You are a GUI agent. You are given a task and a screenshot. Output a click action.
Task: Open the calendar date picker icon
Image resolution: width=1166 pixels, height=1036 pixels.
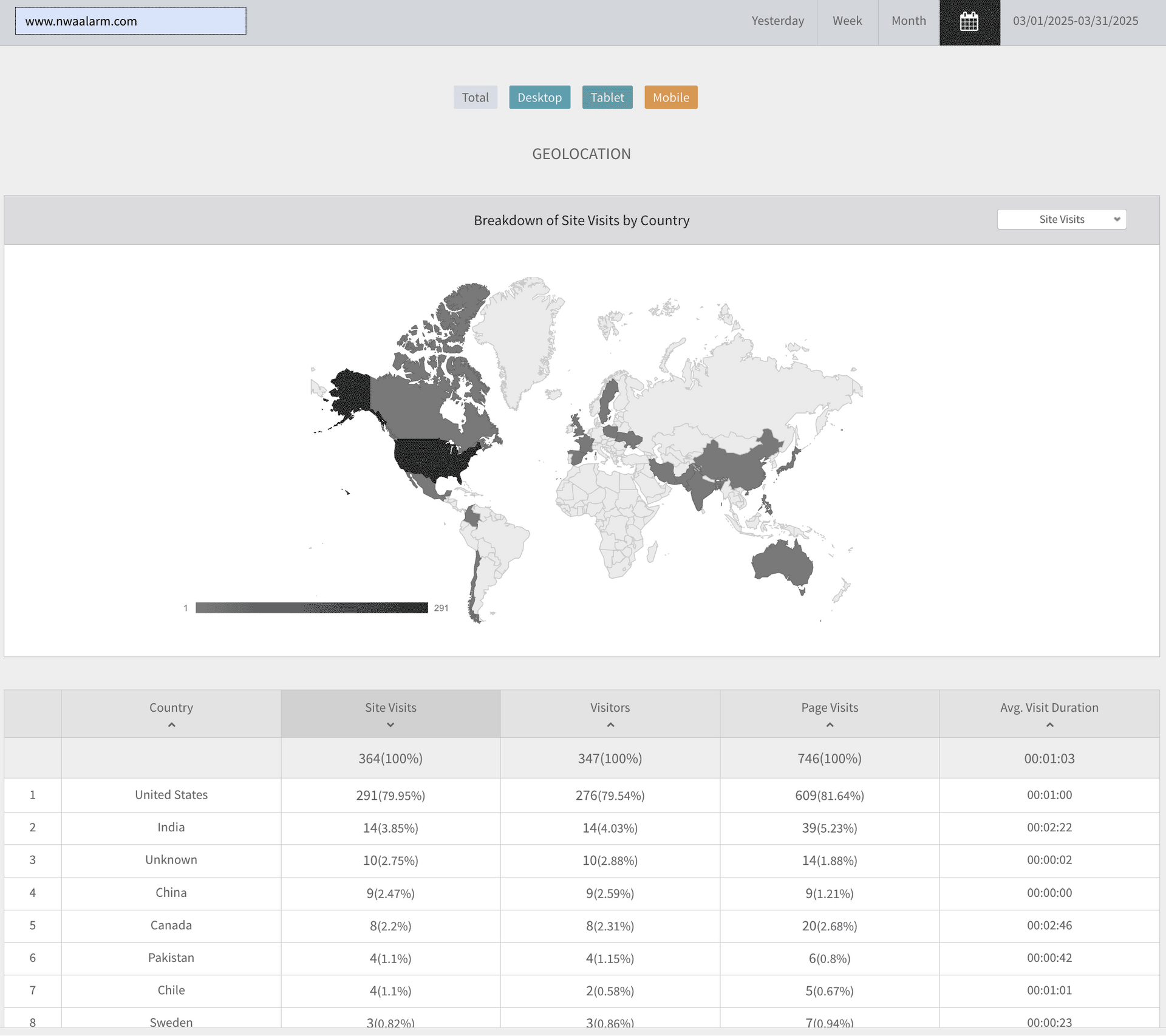point(969,22)
